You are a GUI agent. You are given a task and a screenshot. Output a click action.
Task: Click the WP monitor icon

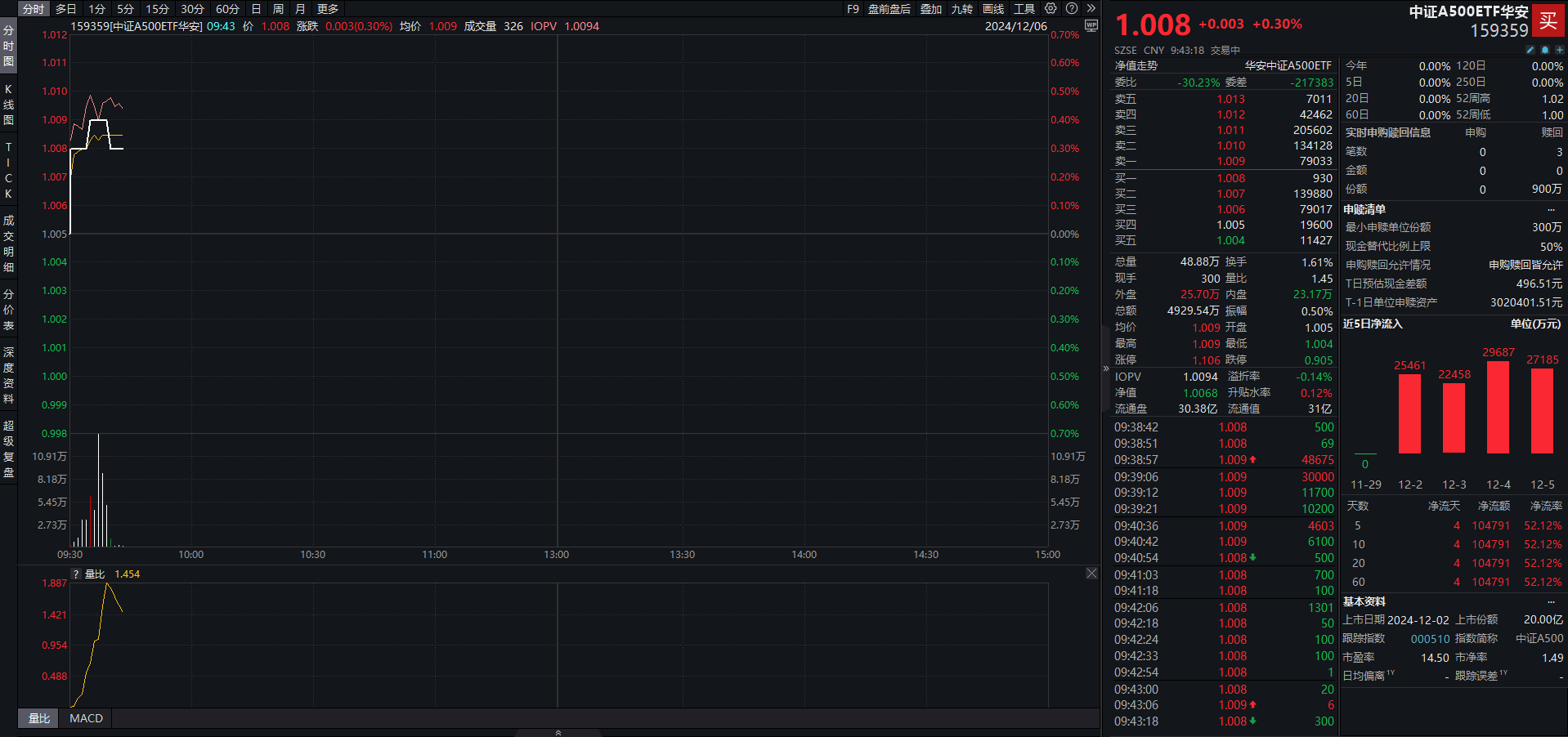tap(1091, 25)
